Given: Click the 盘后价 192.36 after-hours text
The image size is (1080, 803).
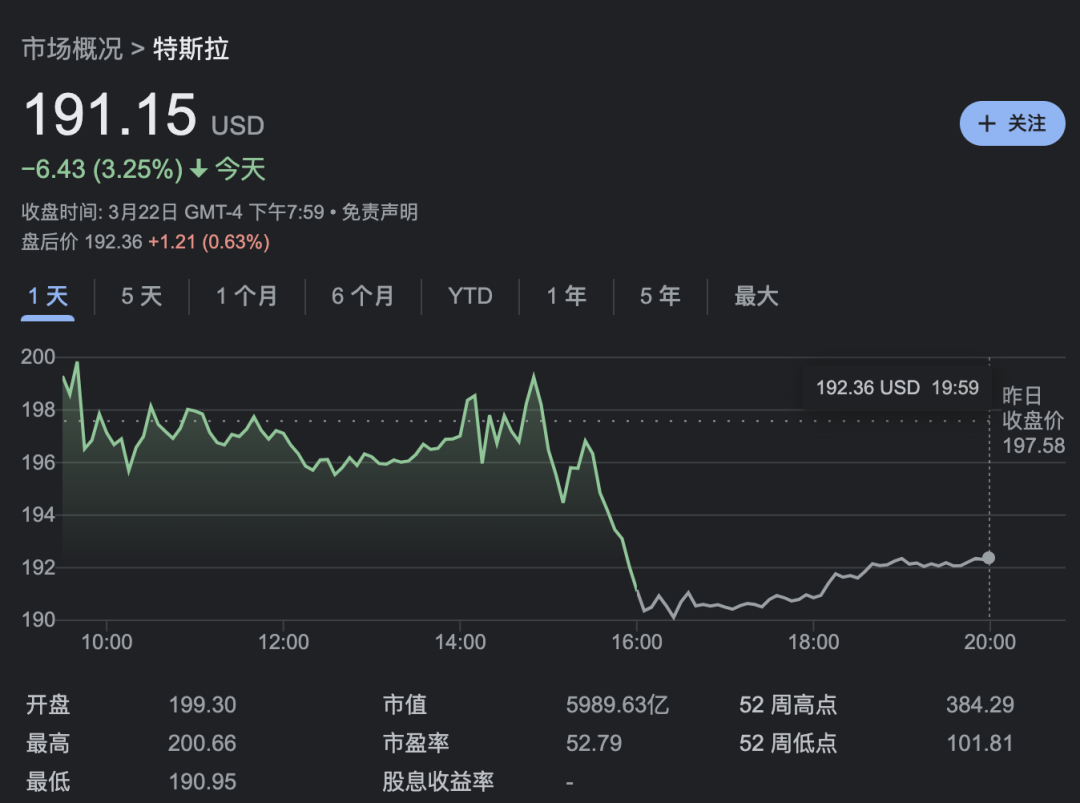Looking at the screenshot, I should coord(81,242).
